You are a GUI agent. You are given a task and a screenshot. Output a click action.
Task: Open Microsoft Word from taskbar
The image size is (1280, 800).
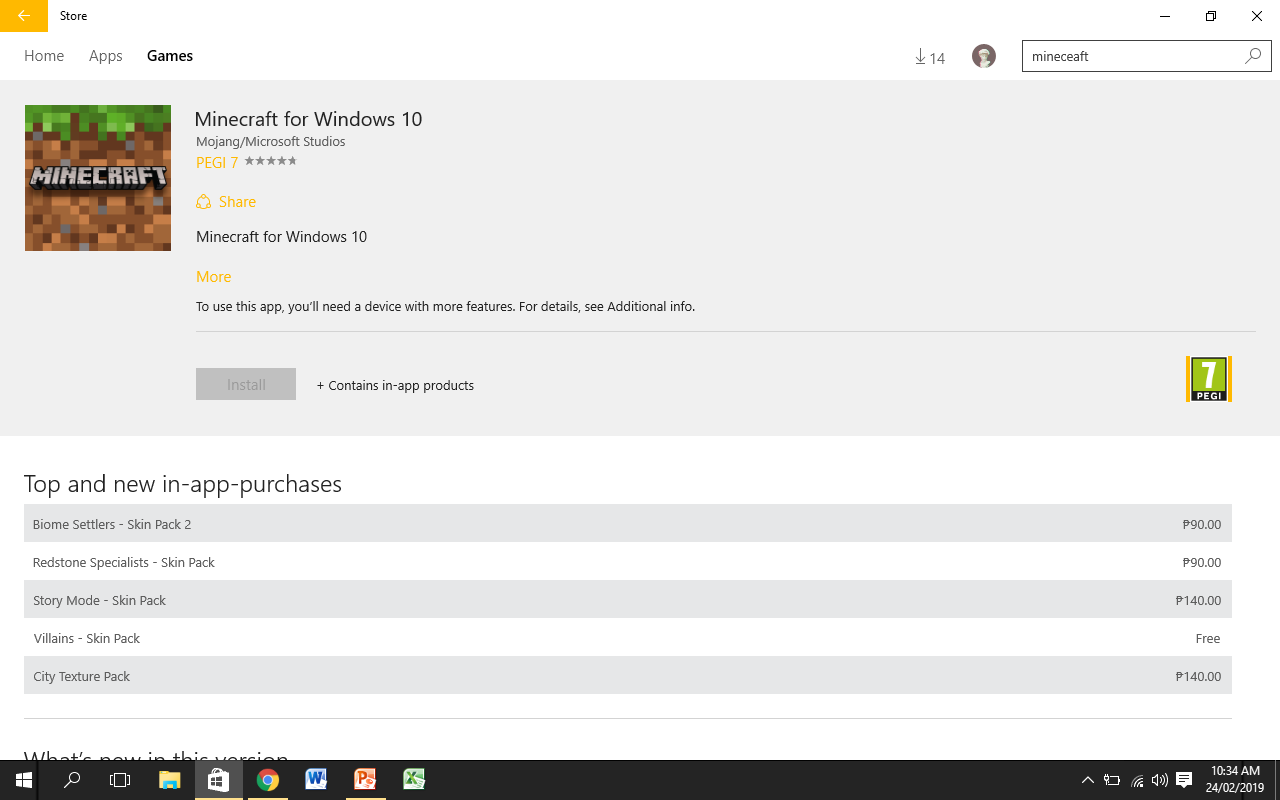point(316,780)
